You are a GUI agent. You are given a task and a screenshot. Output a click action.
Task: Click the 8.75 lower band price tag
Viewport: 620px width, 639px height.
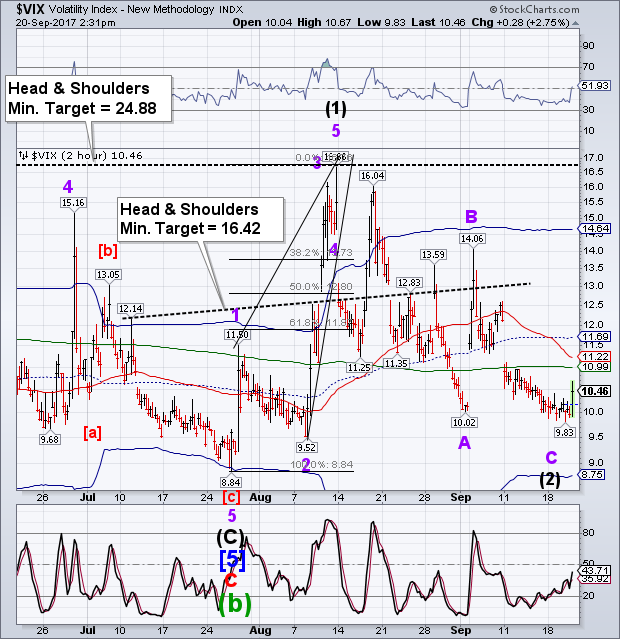[x=593, y=475]
